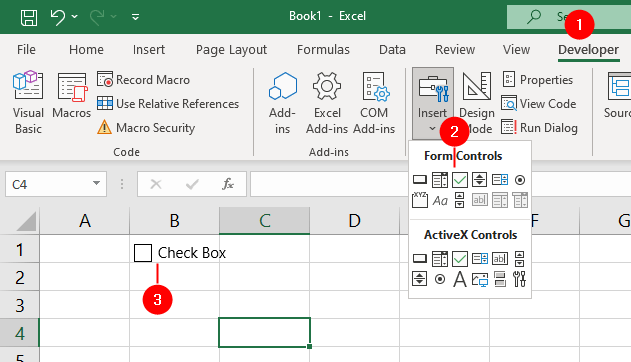Switch to the Data tab
The image size is (631, 362).
pyautogui.click(x=392, y=49)
